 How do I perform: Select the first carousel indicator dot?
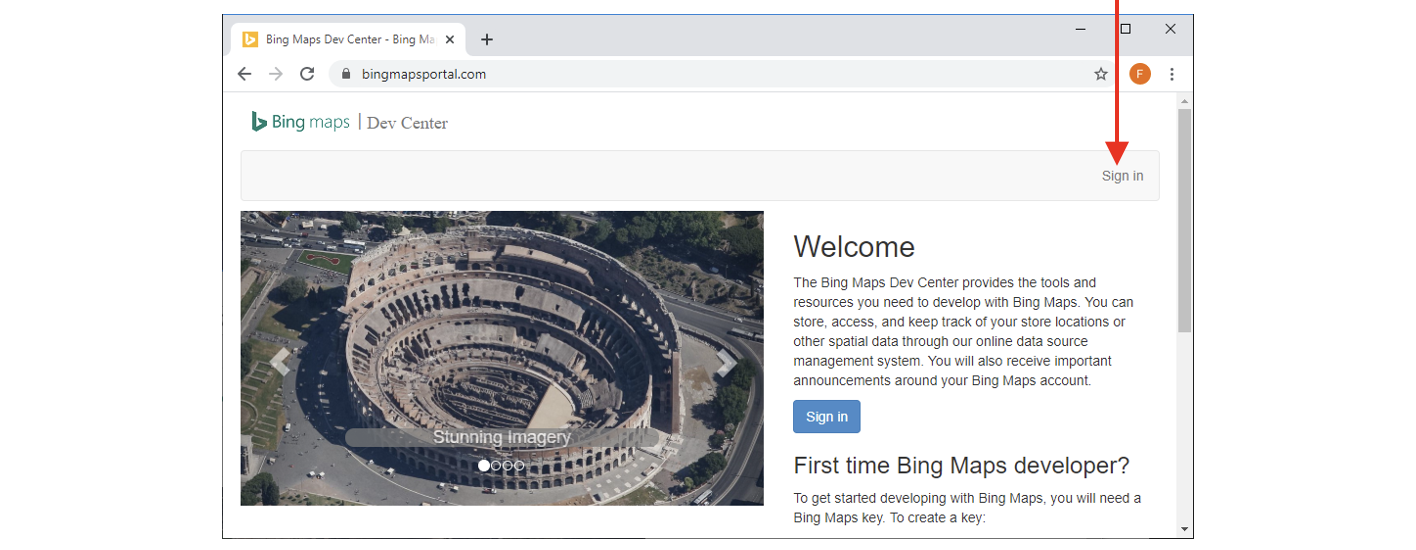click(x=484, y=465)
